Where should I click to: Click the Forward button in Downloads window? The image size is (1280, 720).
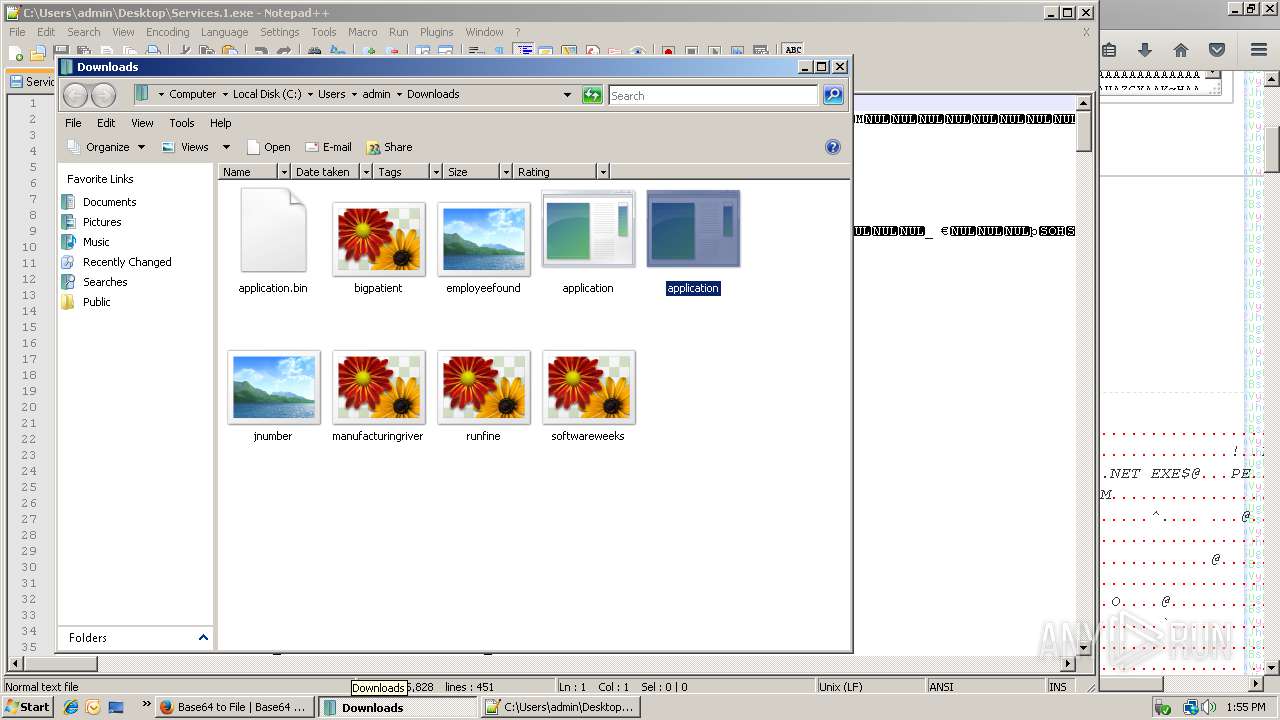[103, 95]
